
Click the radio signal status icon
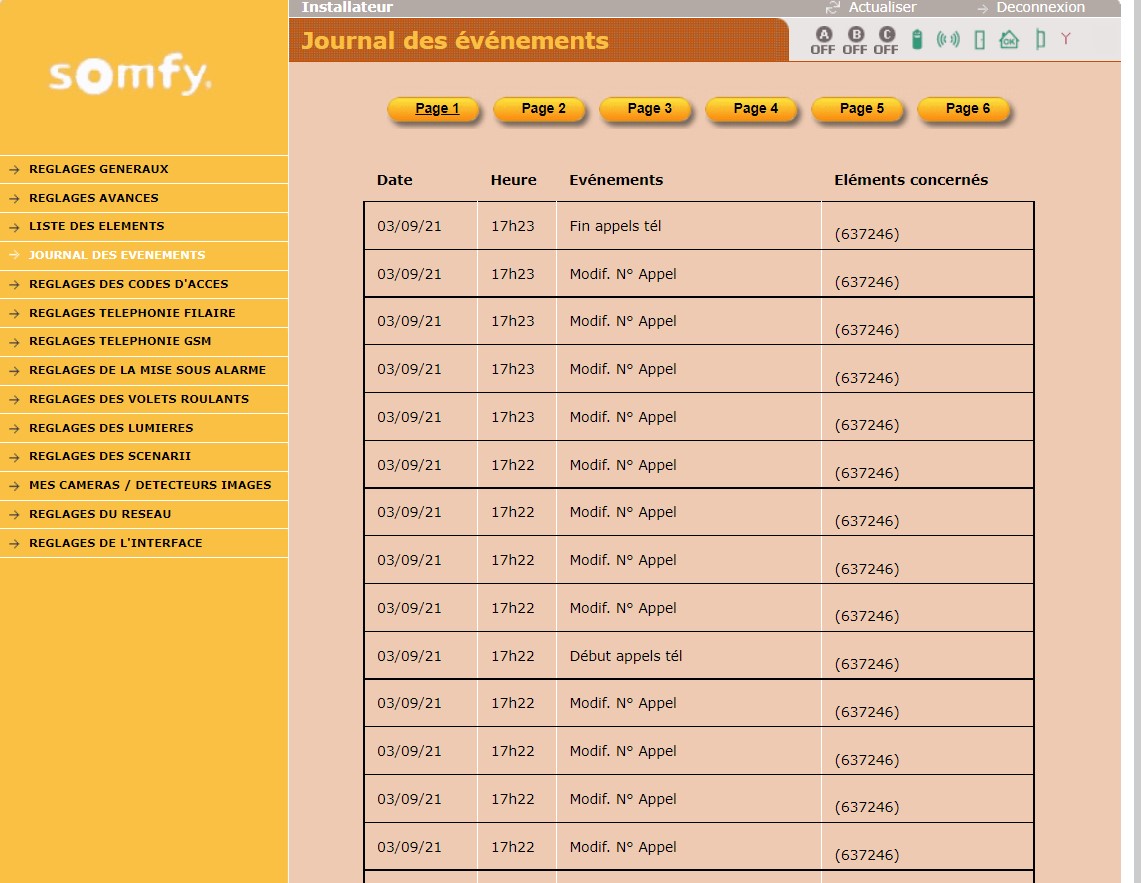point(948,40)
